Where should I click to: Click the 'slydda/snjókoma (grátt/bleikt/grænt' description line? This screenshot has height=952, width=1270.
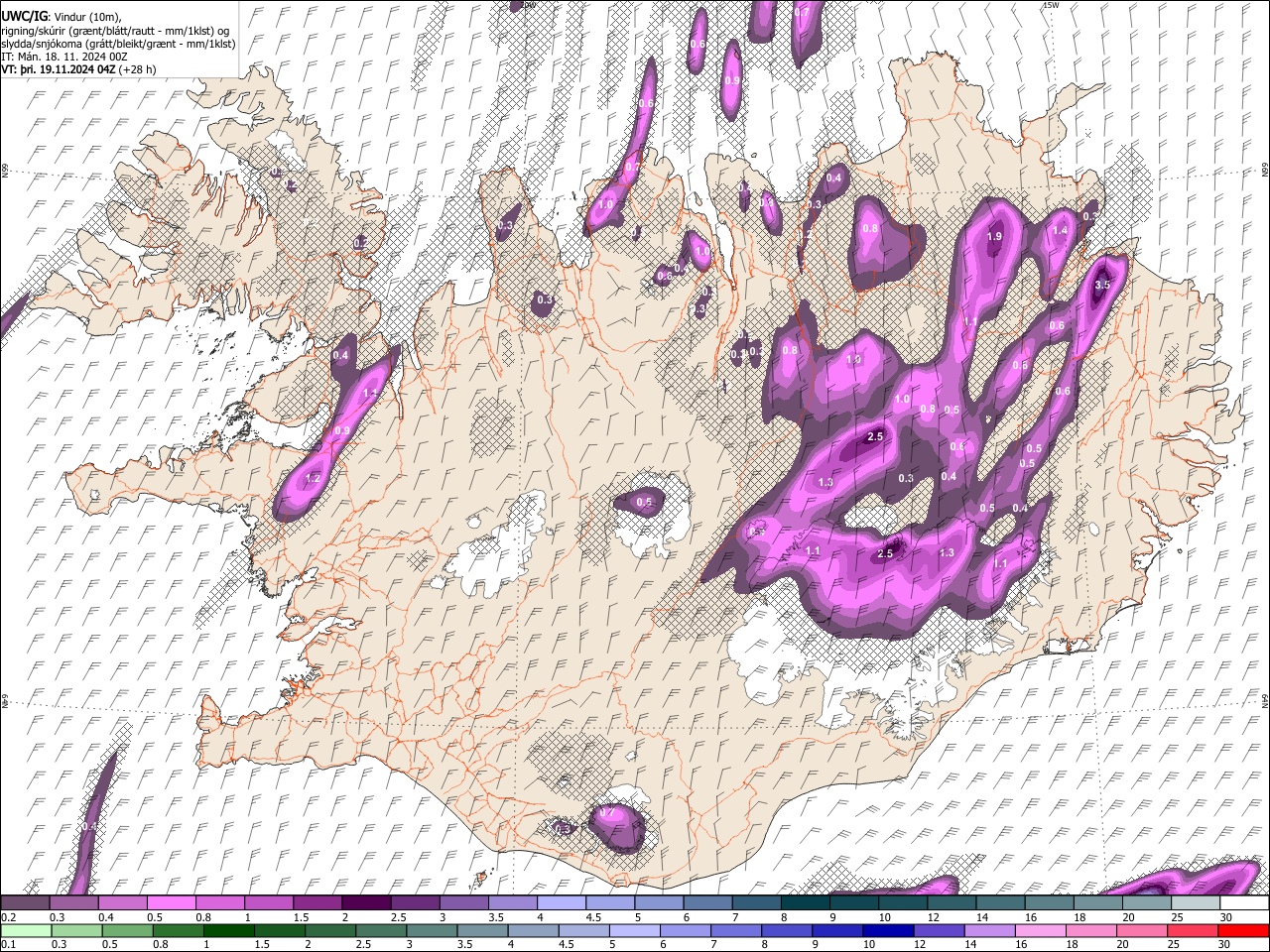point(118,44)
